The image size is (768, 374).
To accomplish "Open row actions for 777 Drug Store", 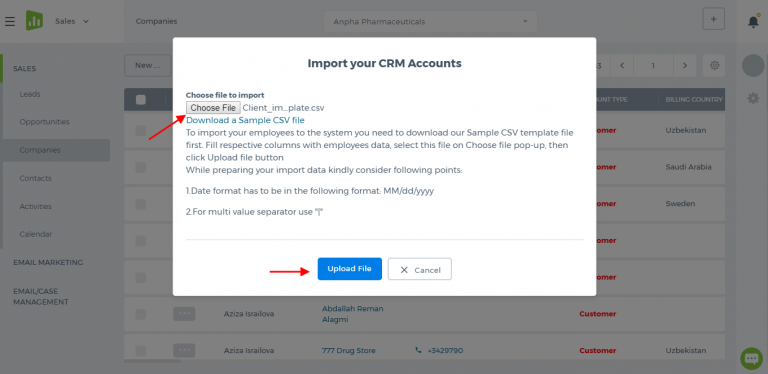I will (x=184, y=351).
